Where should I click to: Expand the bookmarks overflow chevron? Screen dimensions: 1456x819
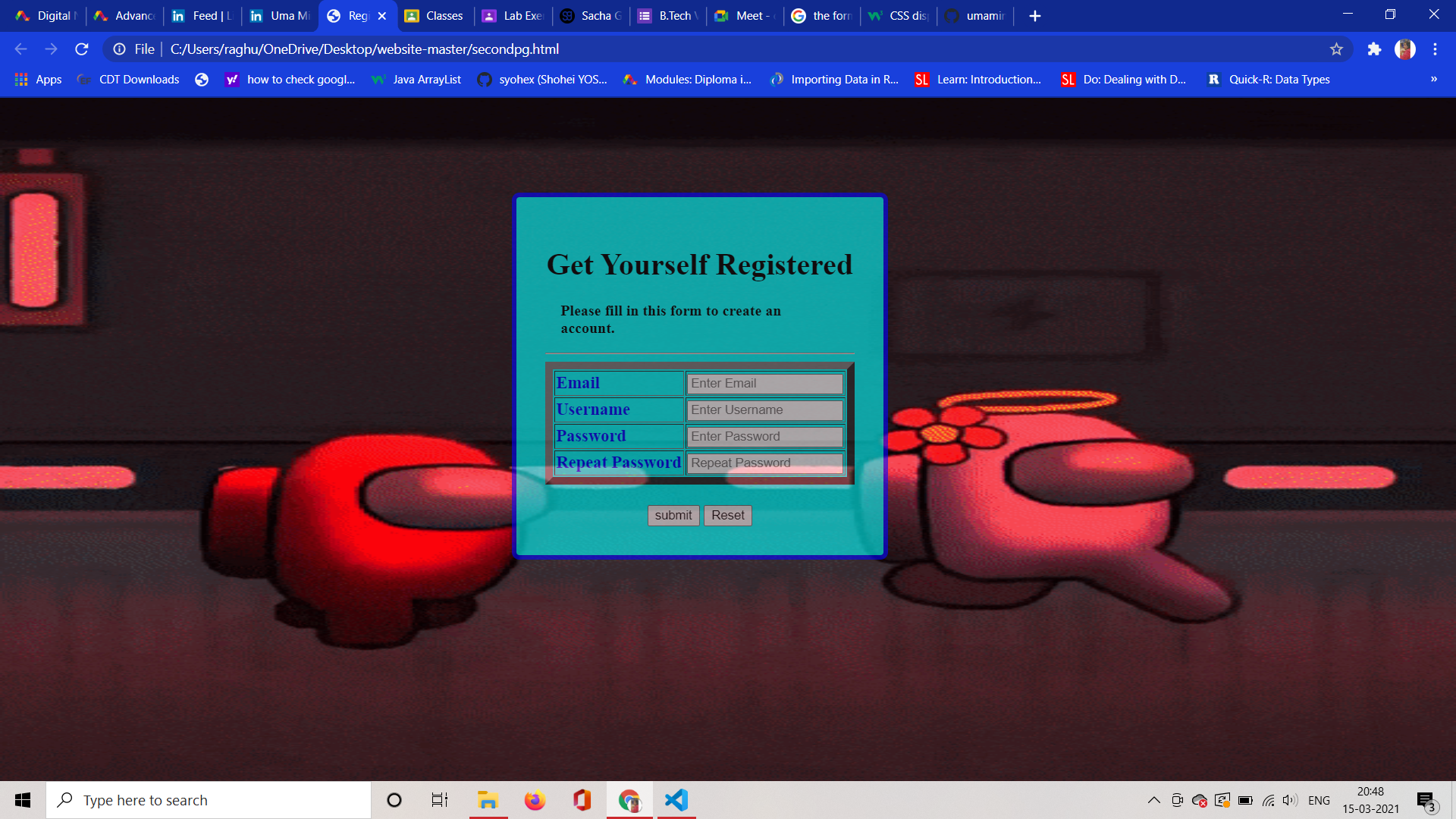coord(1434,79)
